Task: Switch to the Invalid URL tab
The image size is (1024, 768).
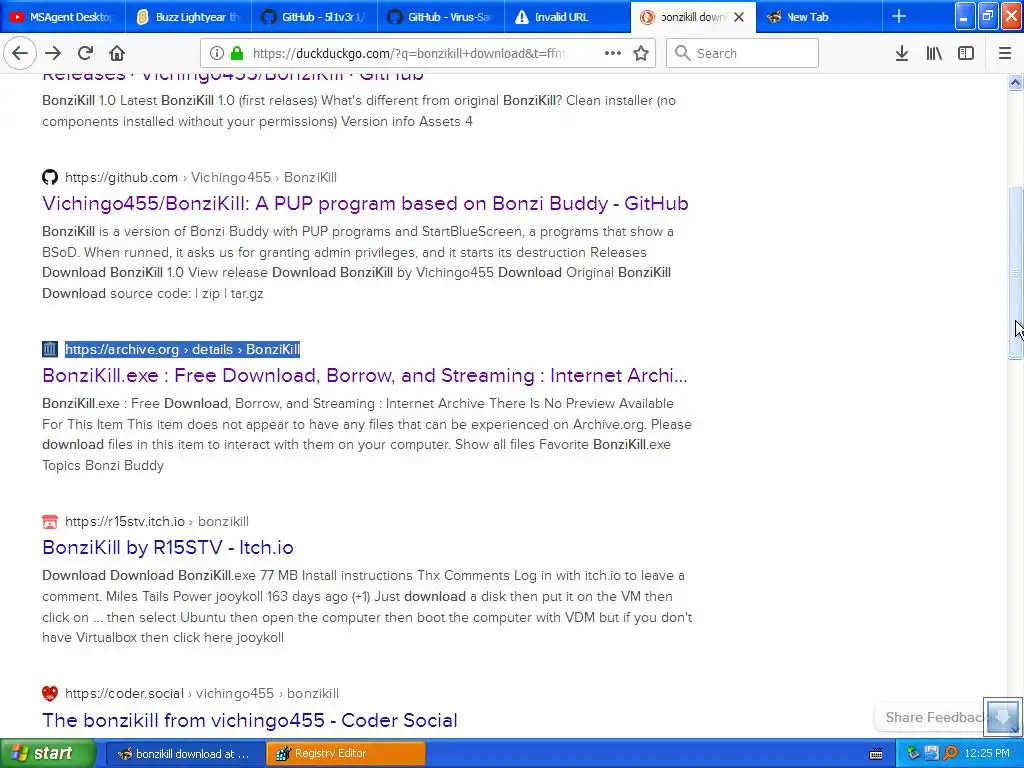Action: click(x=568, y=17)
